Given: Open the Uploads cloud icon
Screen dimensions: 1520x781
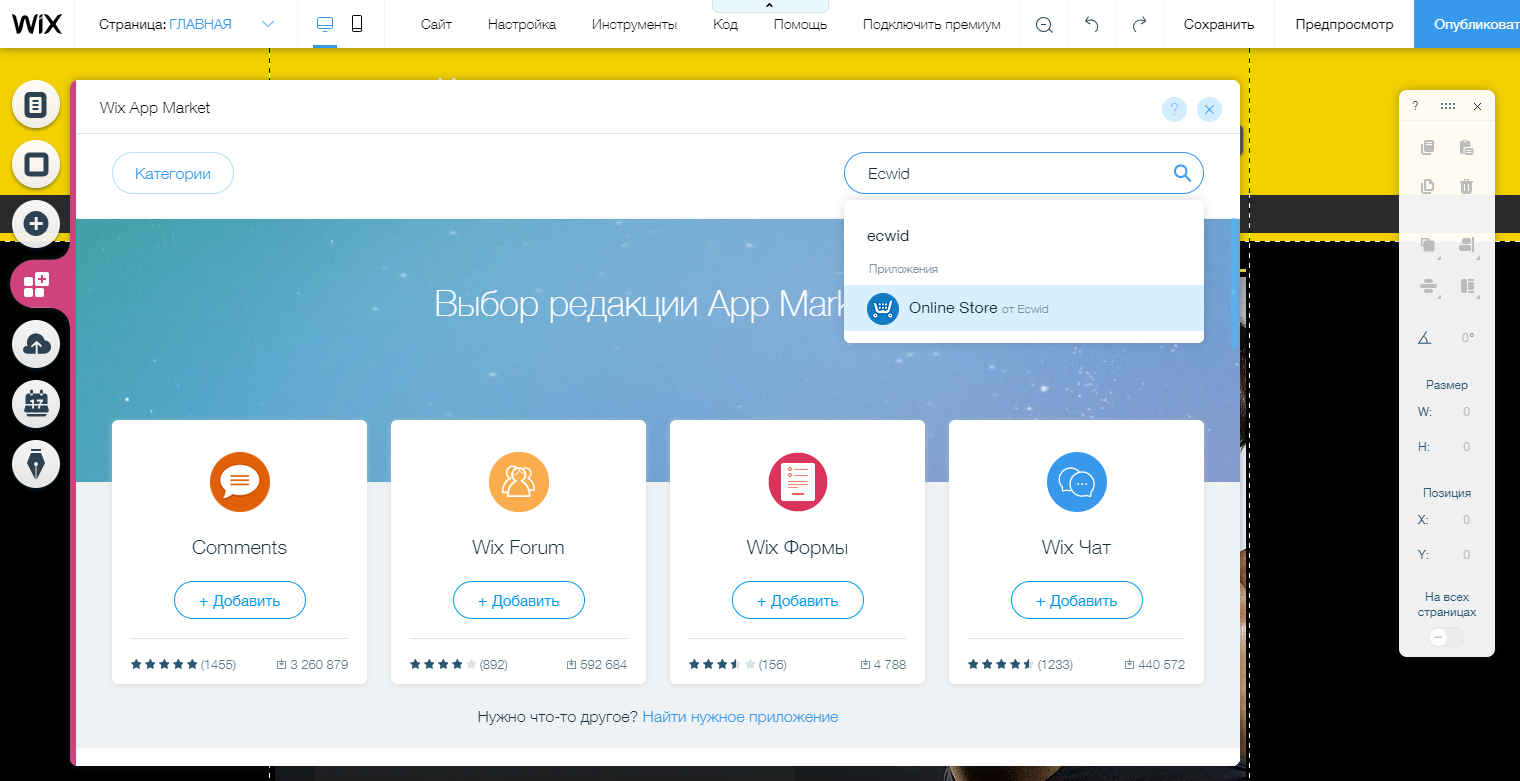Looking at the screenshot, I should (36, 345).
